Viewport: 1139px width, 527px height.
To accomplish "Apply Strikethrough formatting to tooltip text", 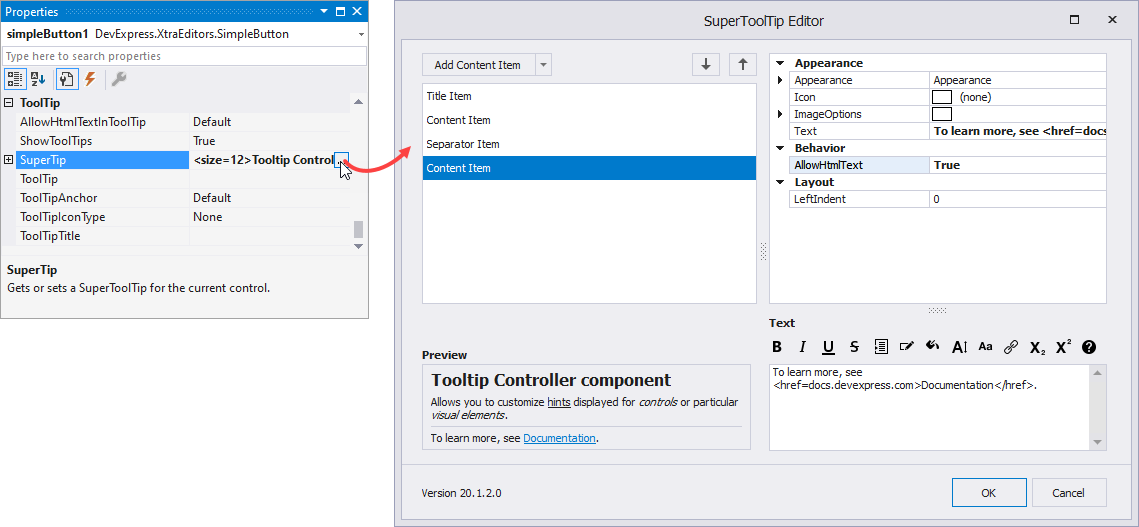I will coord(854,347).
